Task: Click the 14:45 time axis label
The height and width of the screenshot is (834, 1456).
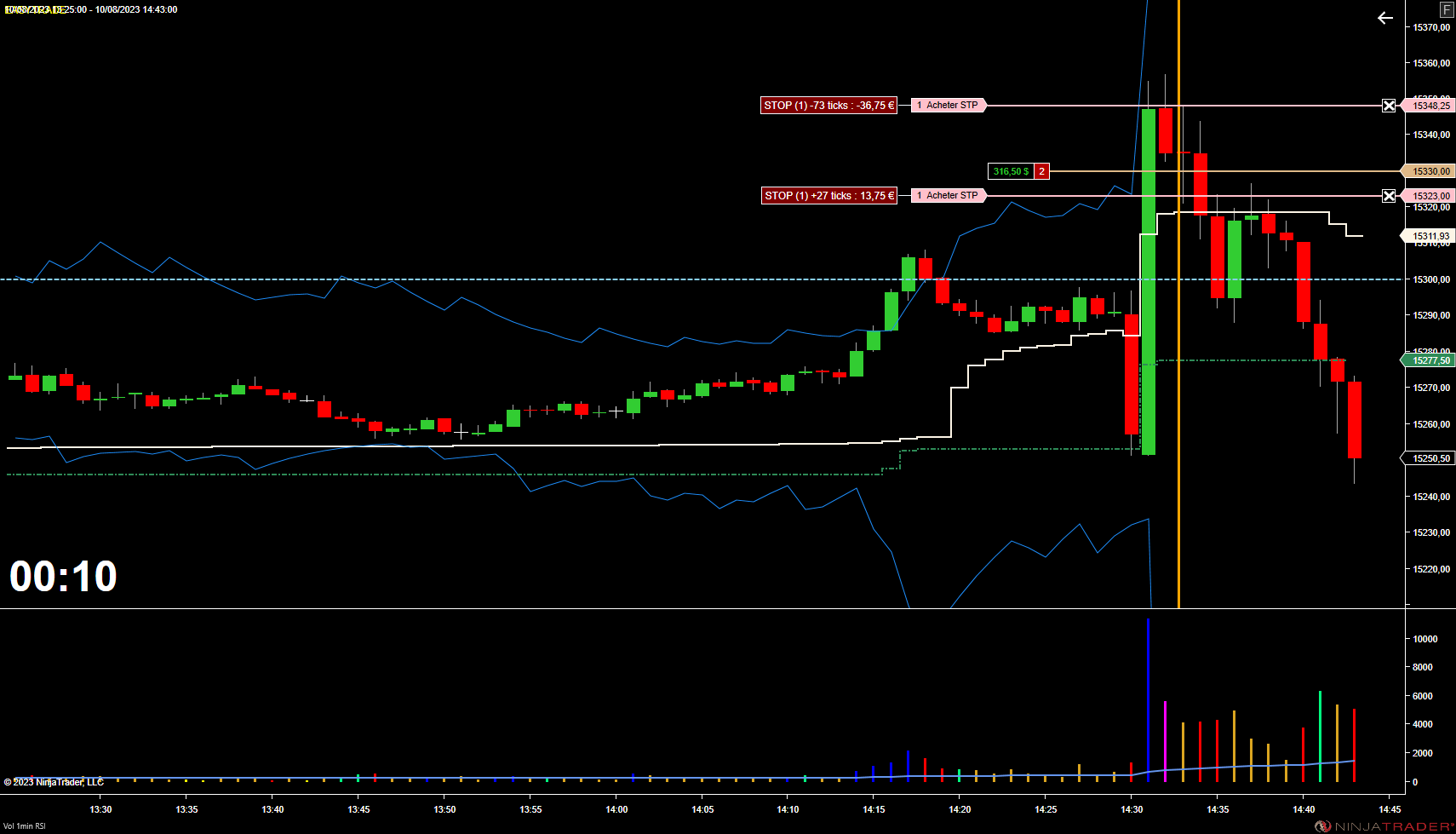Action: 1390,809
